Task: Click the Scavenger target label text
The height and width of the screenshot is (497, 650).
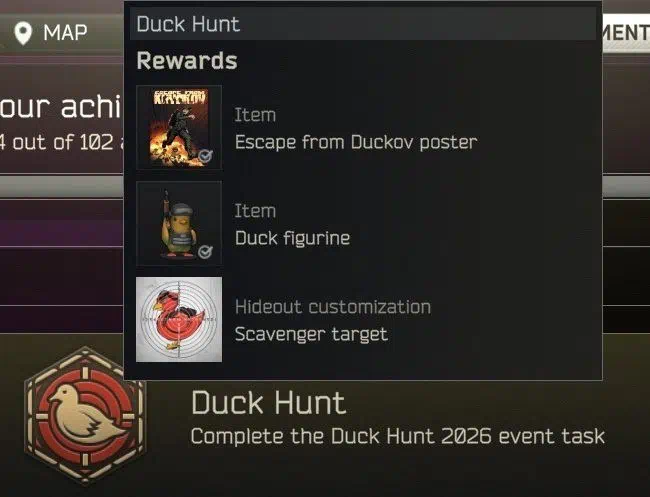Action: [311, 334]
